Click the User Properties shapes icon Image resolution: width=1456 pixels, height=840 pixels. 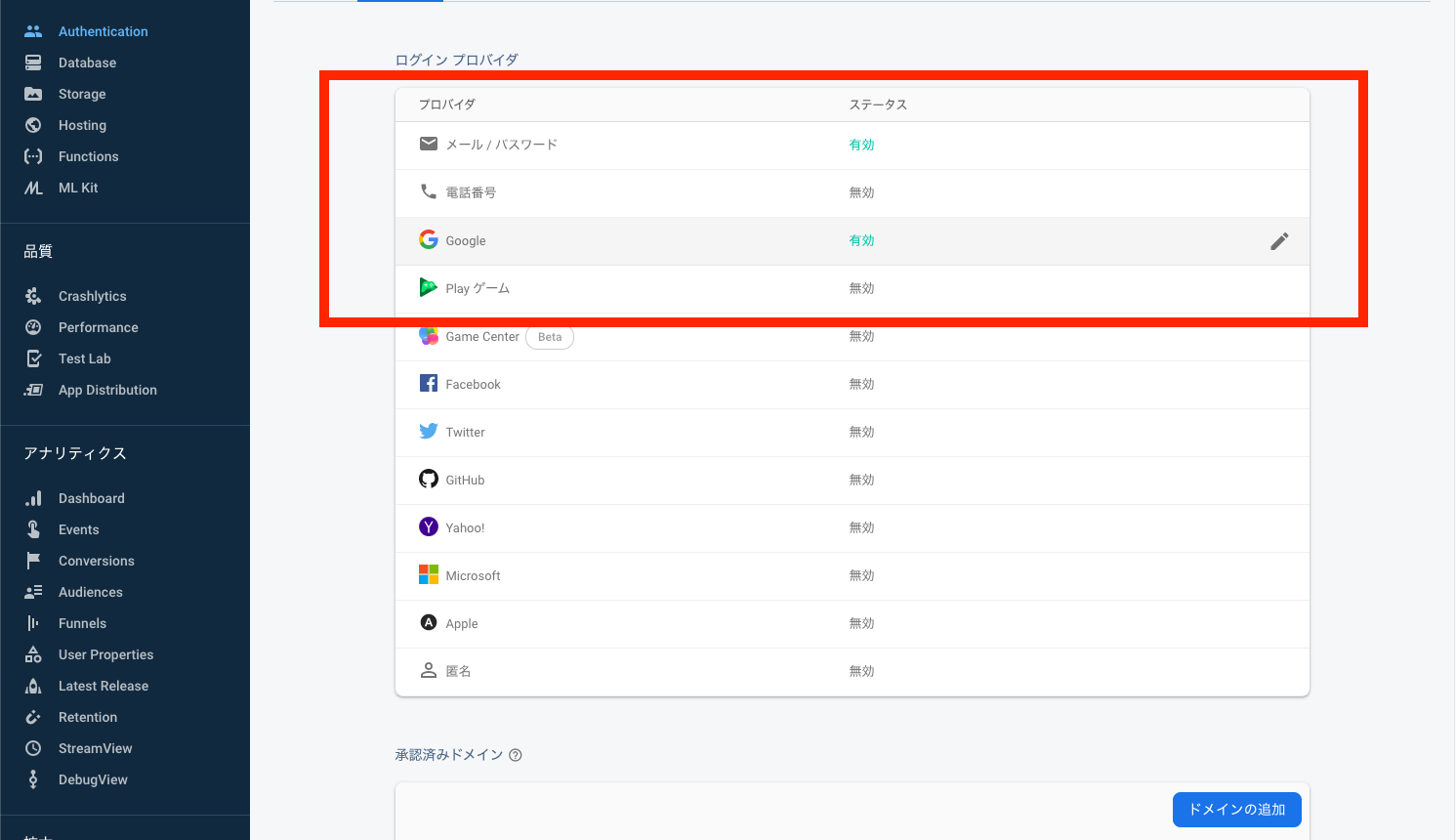click(33, 654)
